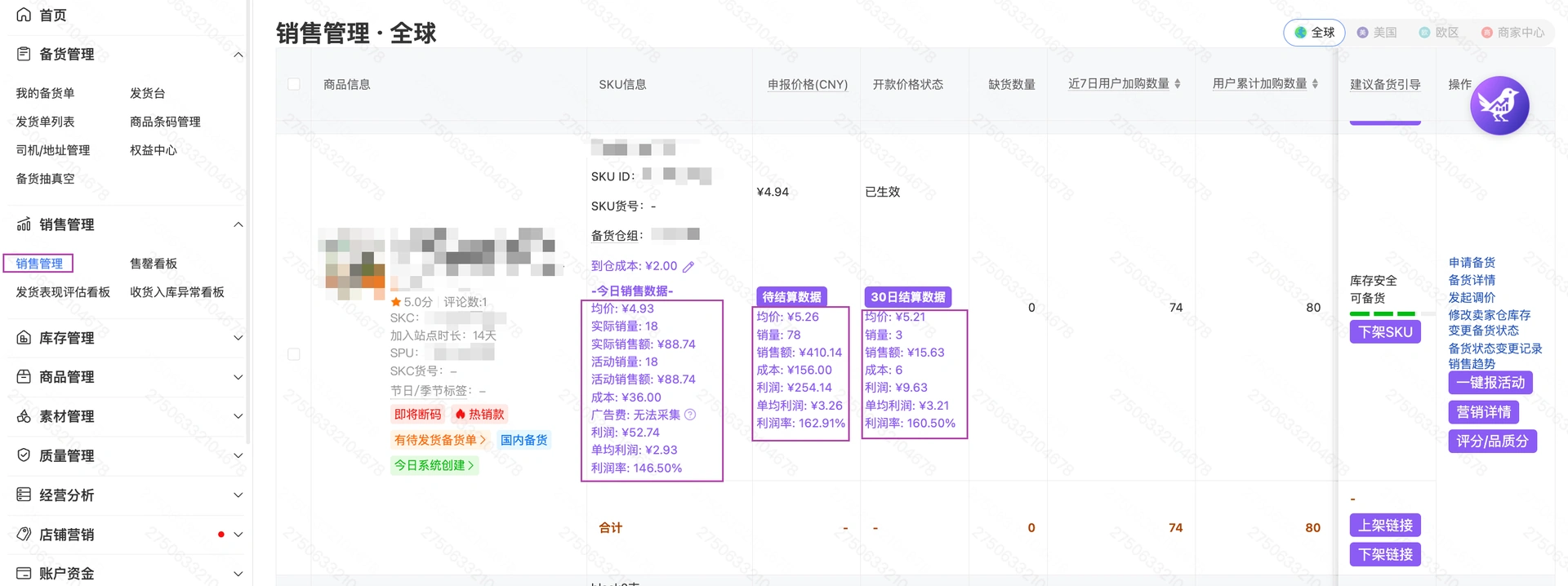Click the 建议备货引导 column header
Screen dimensions: 1568x586
point(1385,84)
